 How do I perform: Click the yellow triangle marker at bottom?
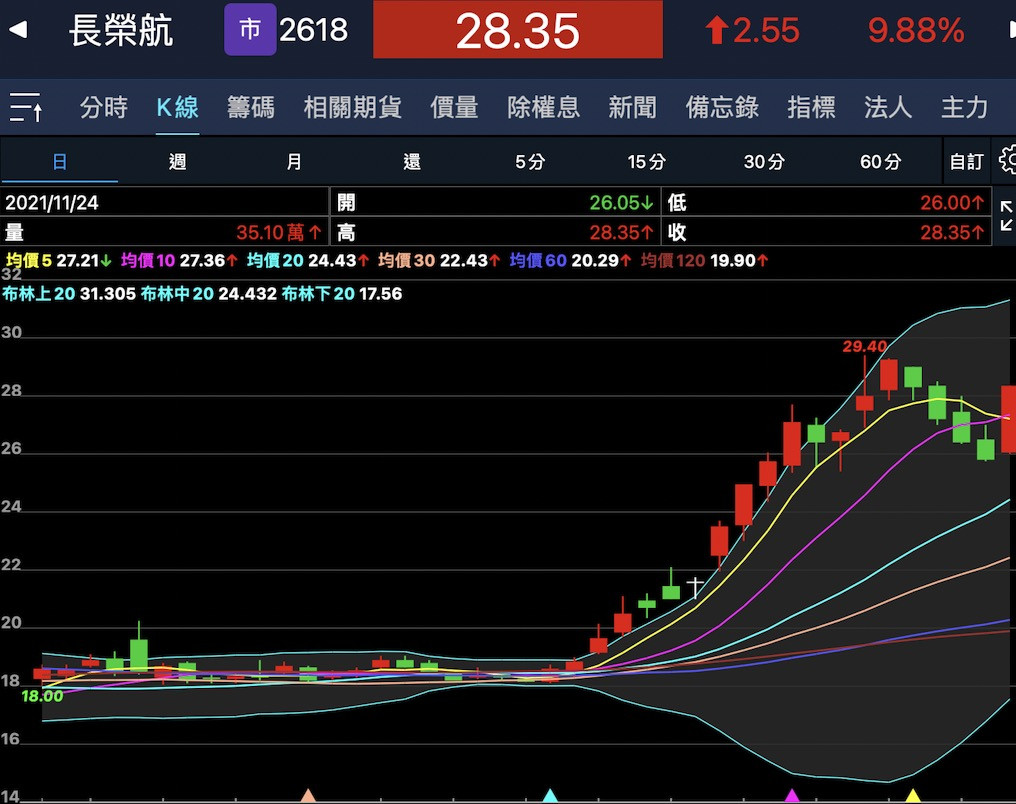coord(912,795)
